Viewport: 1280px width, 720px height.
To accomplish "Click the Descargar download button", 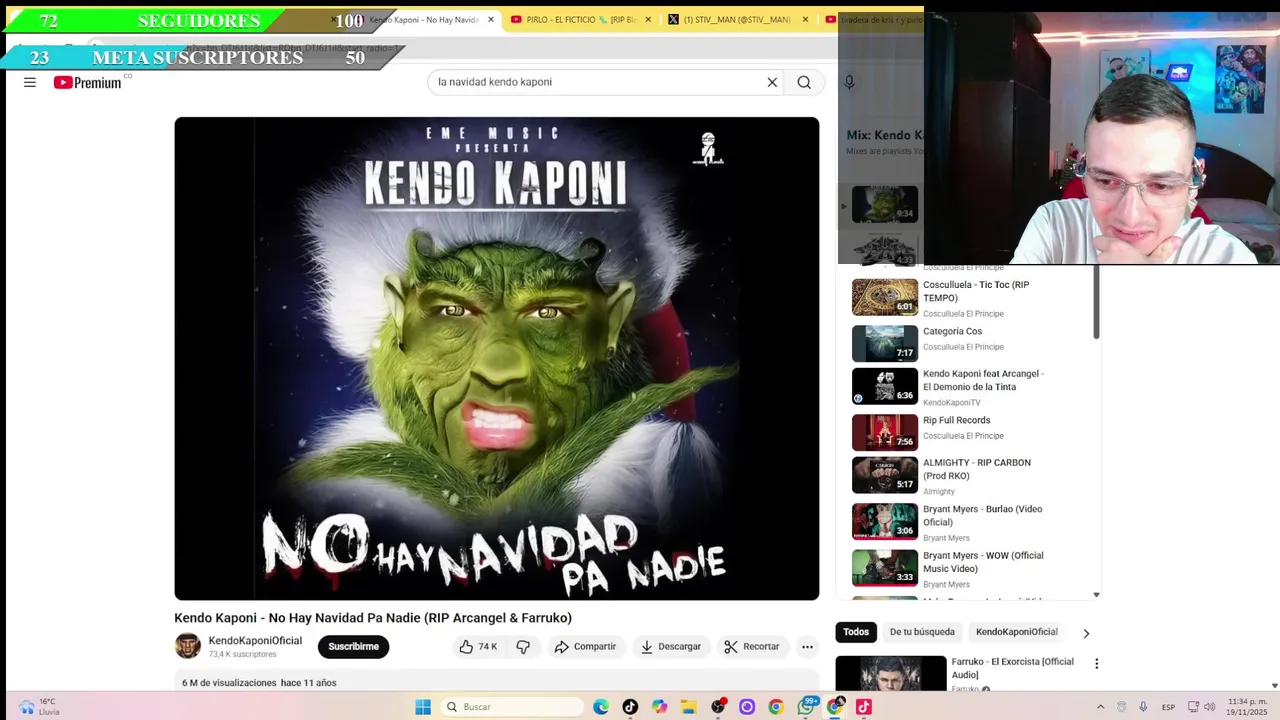I will 671,647.
